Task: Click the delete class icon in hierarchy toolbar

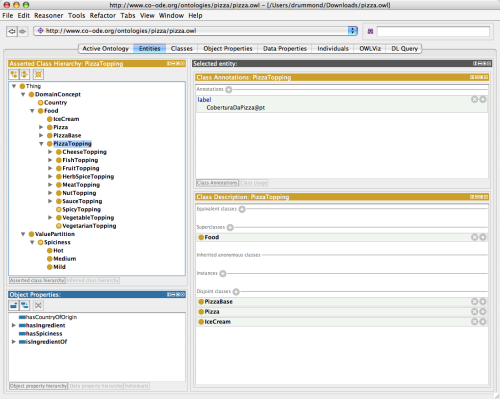Action: [x=38, y=74]
